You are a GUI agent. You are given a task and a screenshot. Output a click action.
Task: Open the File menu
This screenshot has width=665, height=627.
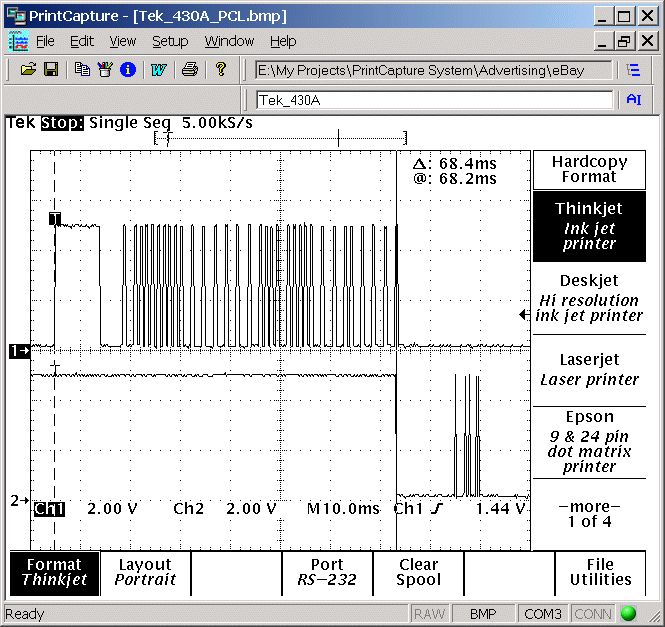45,42
